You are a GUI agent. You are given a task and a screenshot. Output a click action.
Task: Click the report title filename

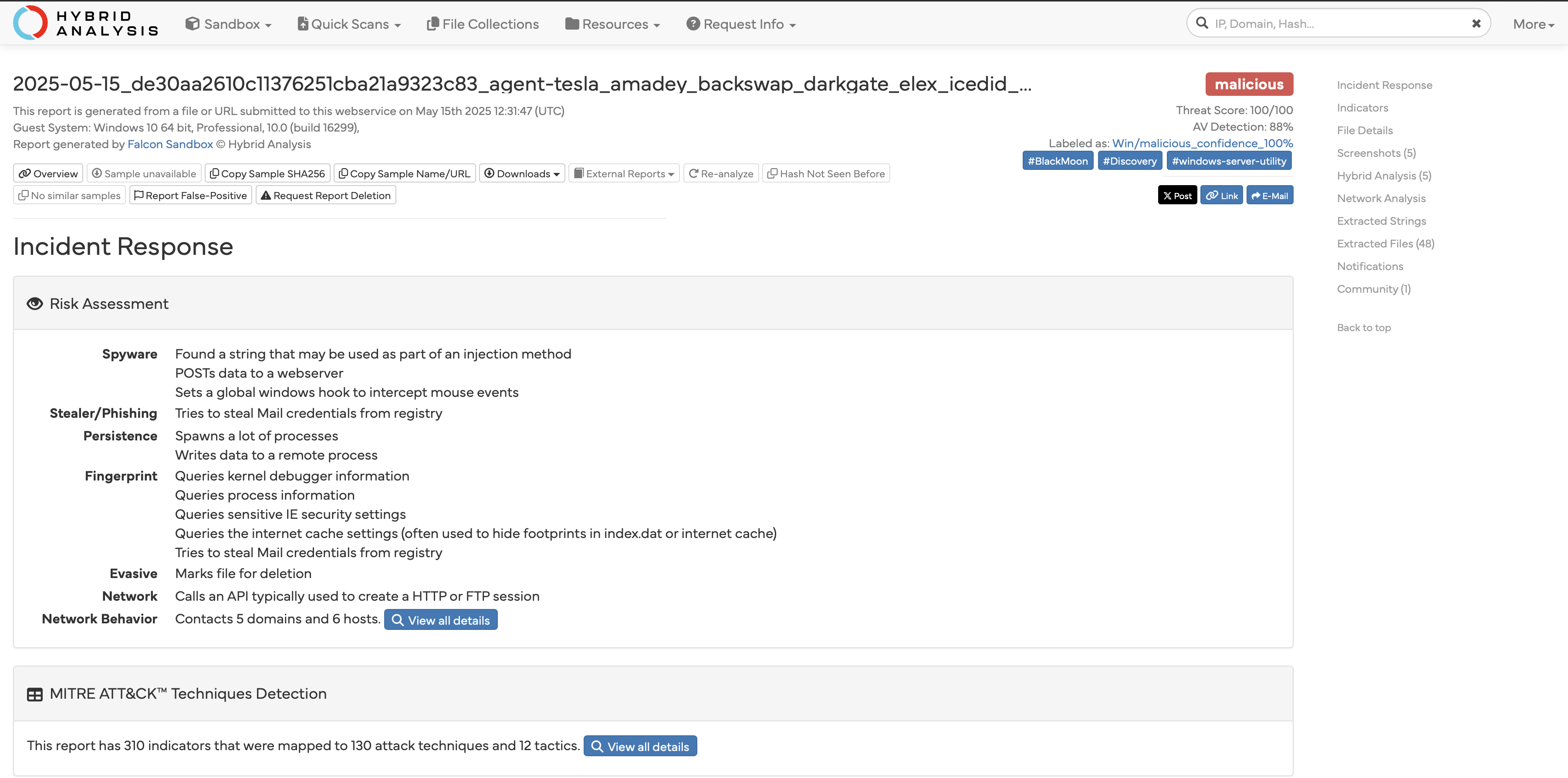(x=522, y=84)
